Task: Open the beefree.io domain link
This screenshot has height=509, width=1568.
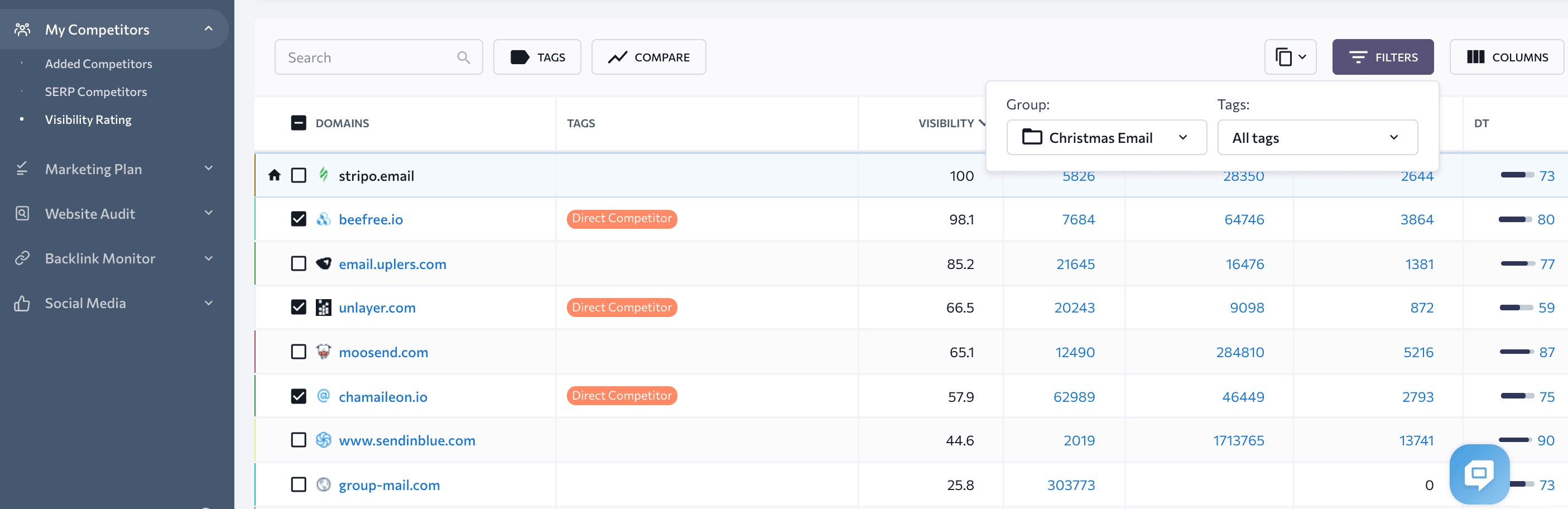Action: click(x=371, y=219)
